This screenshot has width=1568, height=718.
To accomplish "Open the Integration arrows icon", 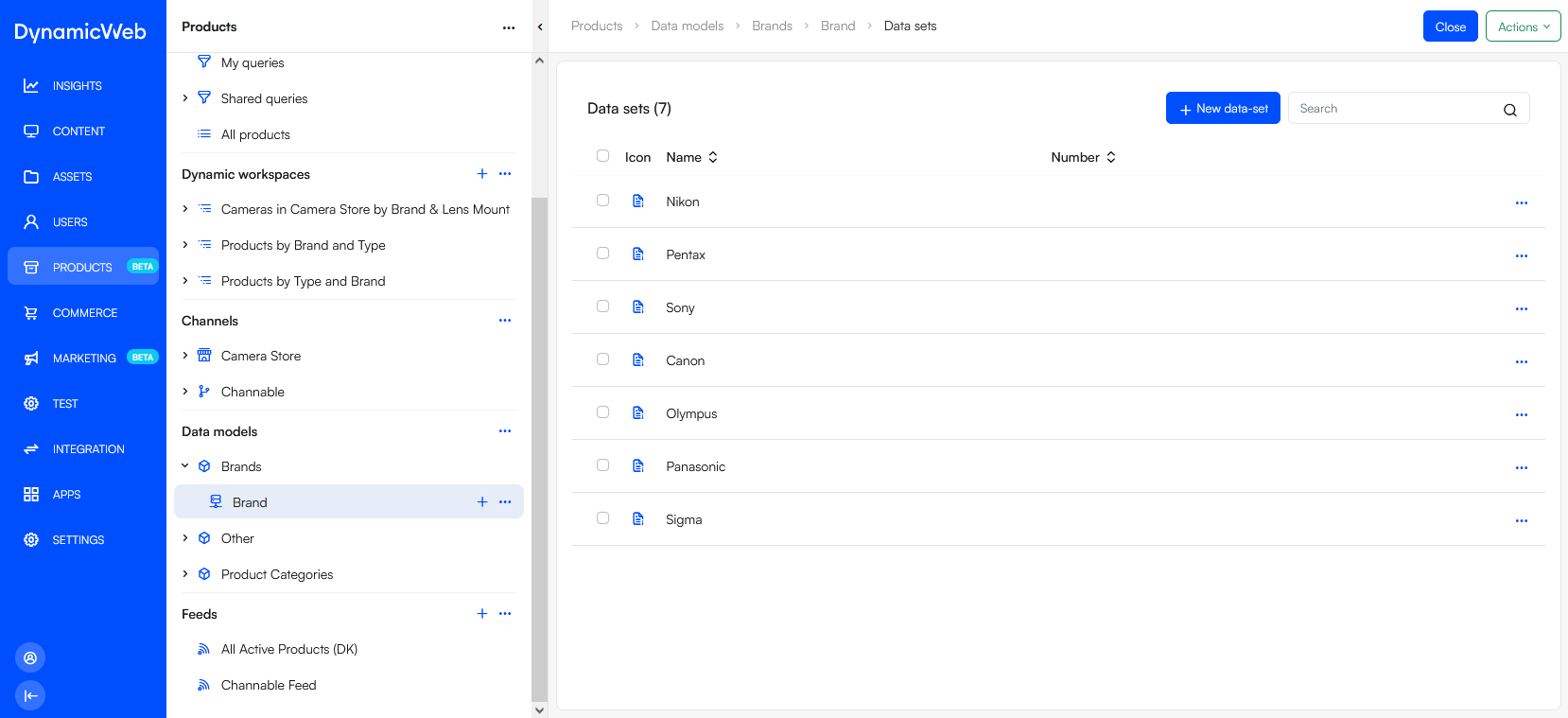I will (x=31, y=449).
